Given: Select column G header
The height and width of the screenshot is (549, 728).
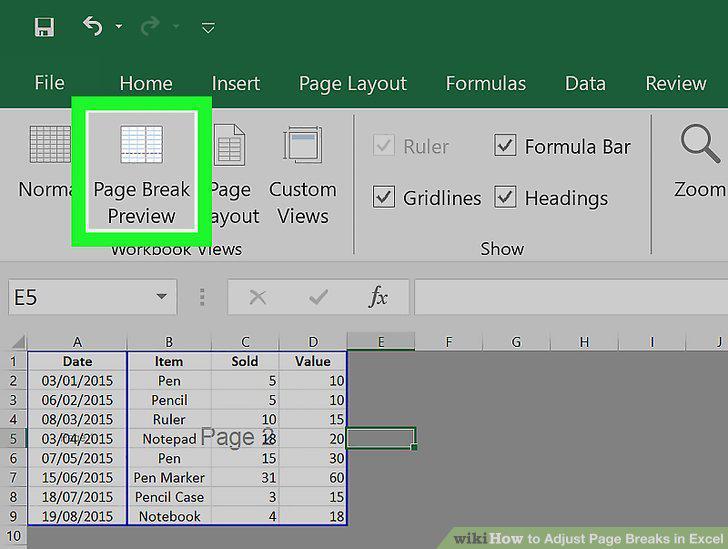Looking at the screenshot, I should click(x=516, y=342).
